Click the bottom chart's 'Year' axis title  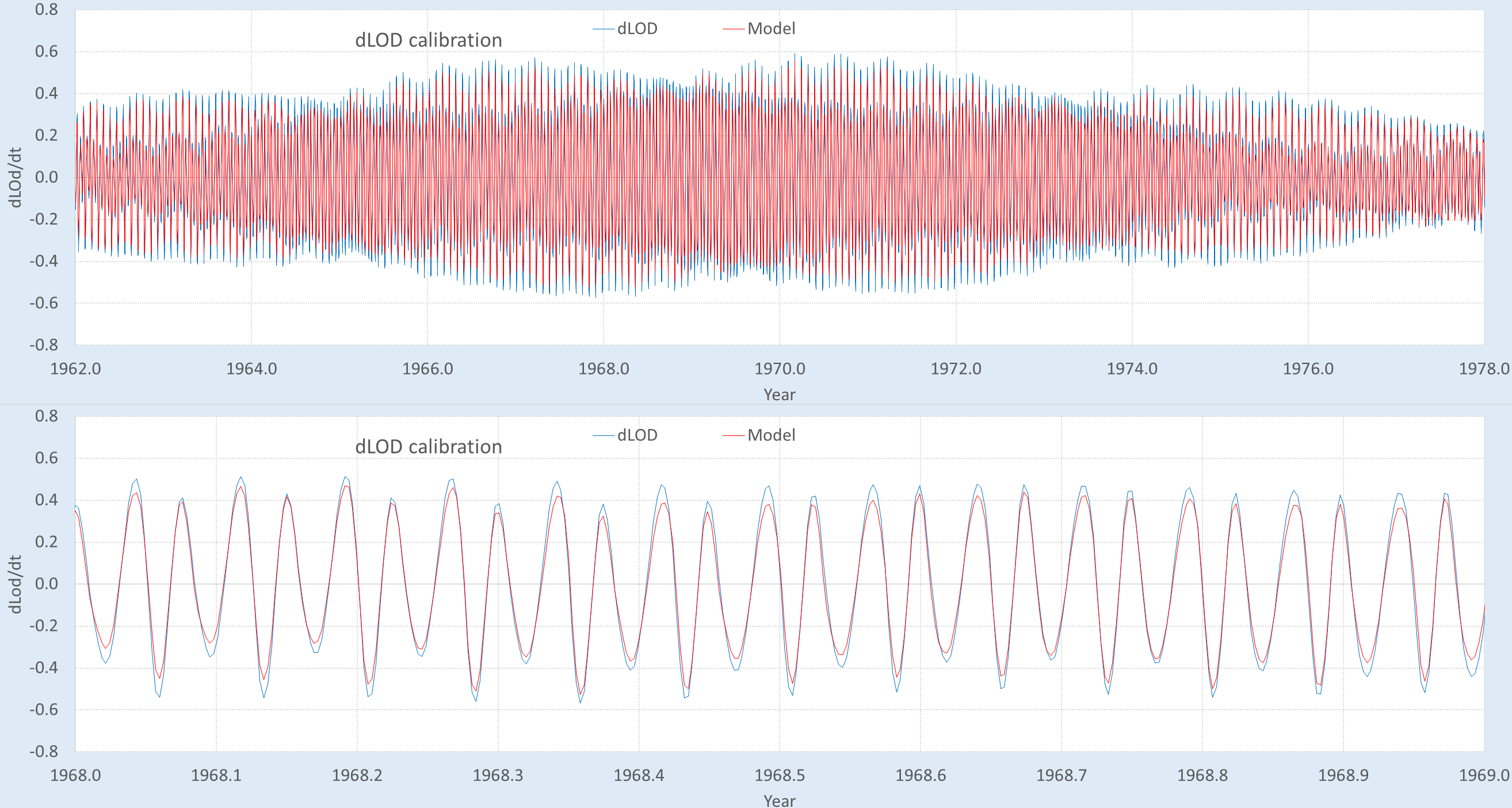[779, 801]
